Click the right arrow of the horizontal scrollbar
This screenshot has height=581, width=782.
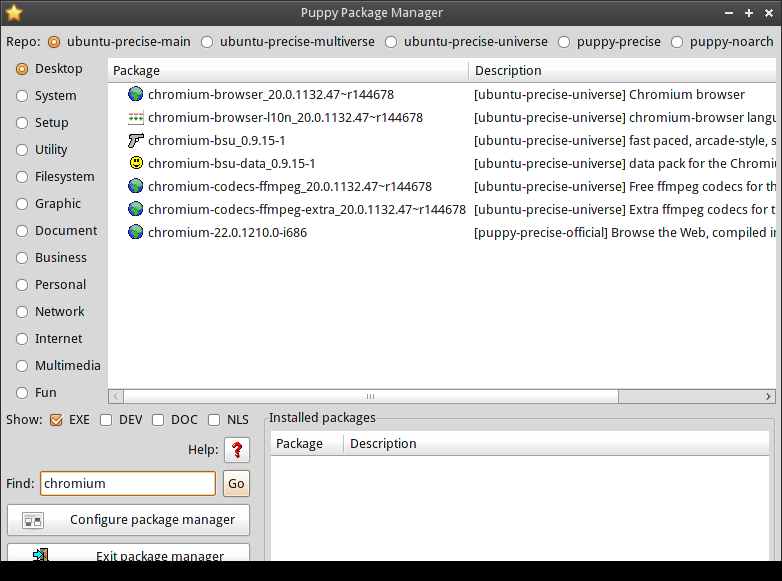click(x=769, y=396)
